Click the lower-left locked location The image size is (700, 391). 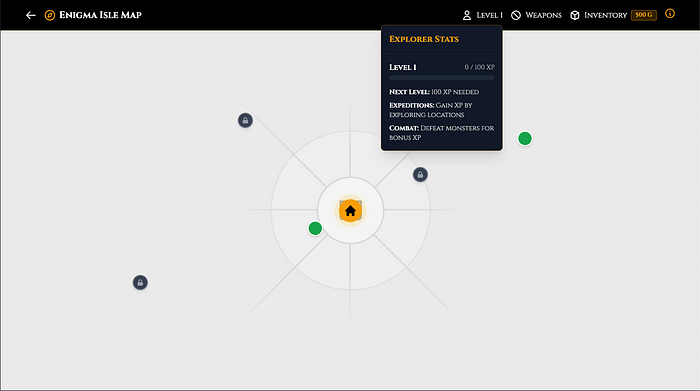(140, 282)
